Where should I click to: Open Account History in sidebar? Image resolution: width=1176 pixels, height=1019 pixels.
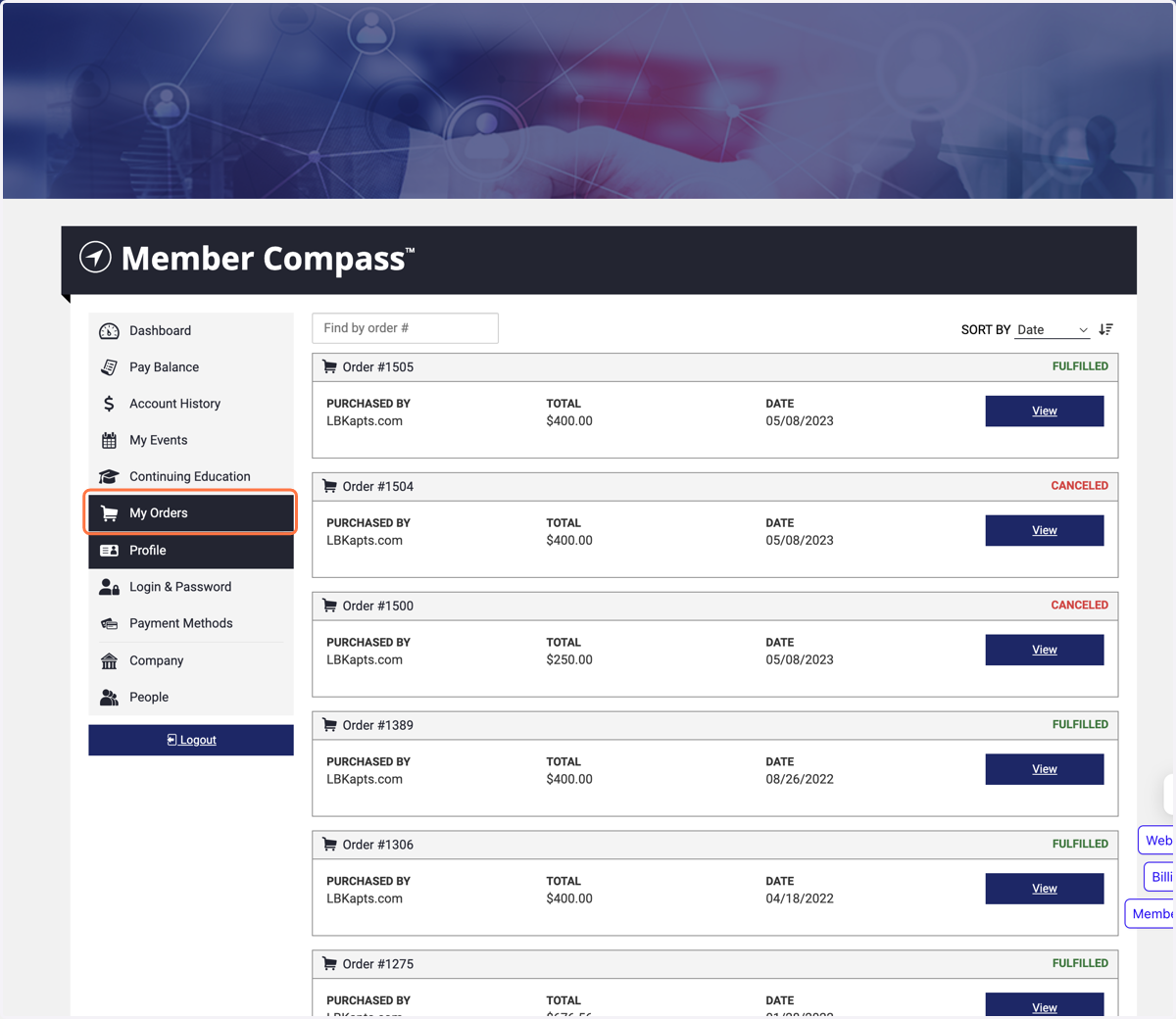(x=191, y=404)
